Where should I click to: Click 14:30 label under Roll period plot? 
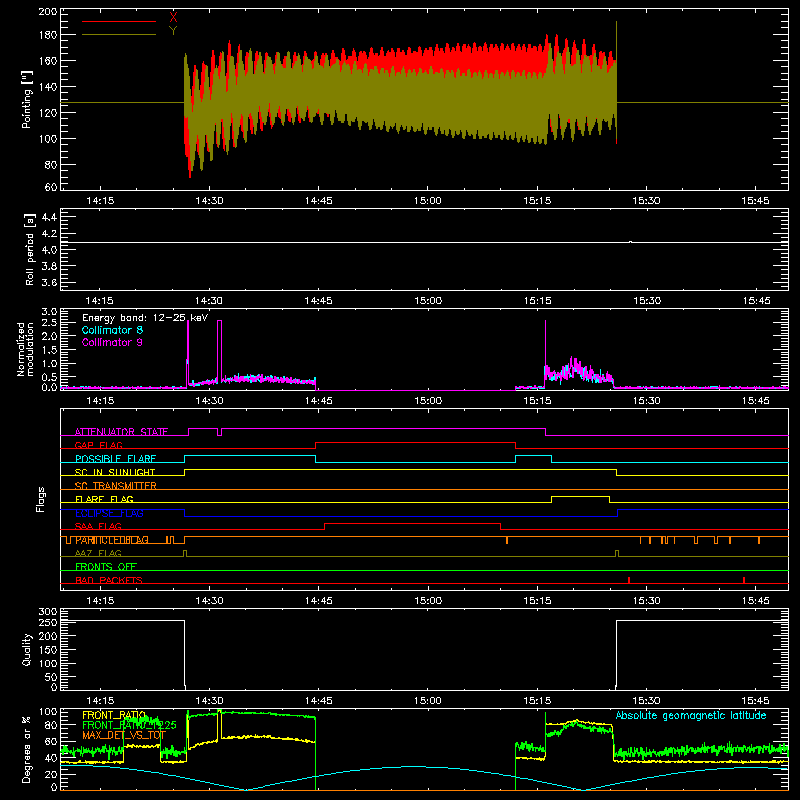tap(209, 301)
